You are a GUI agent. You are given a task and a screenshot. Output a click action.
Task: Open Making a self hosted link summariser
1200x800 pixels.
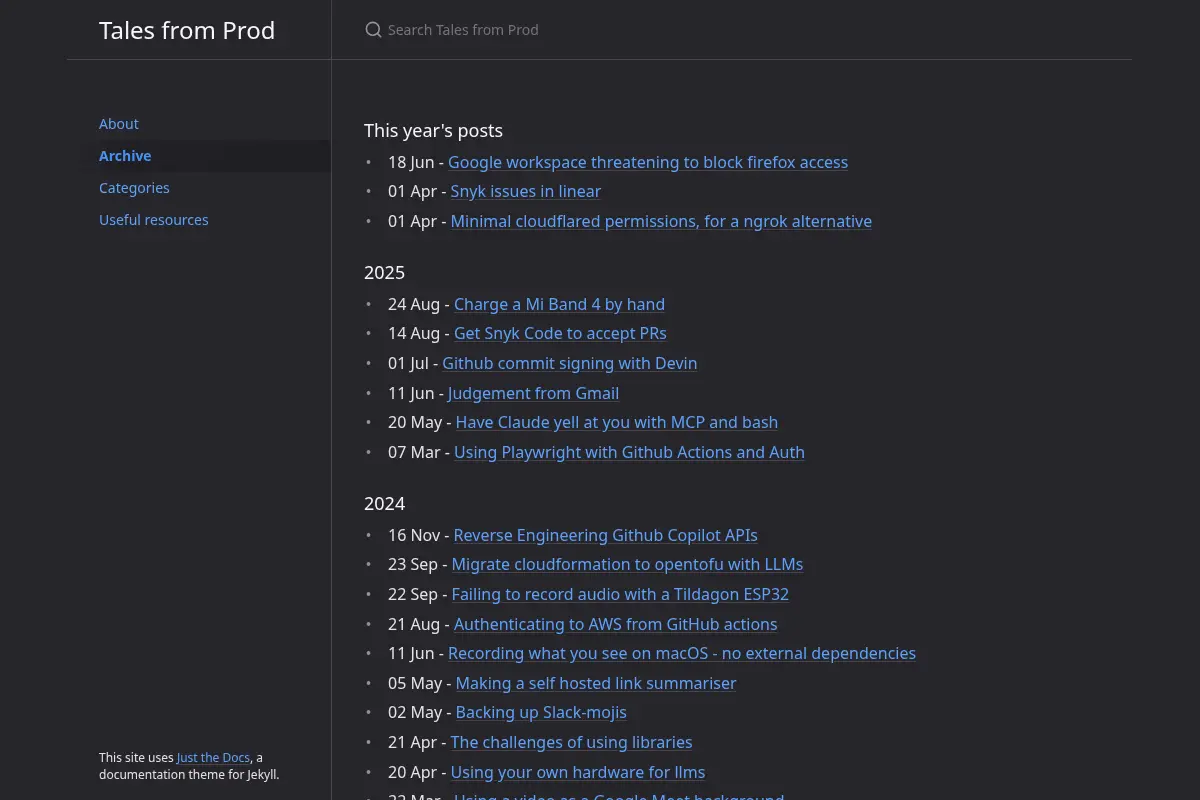596,683
